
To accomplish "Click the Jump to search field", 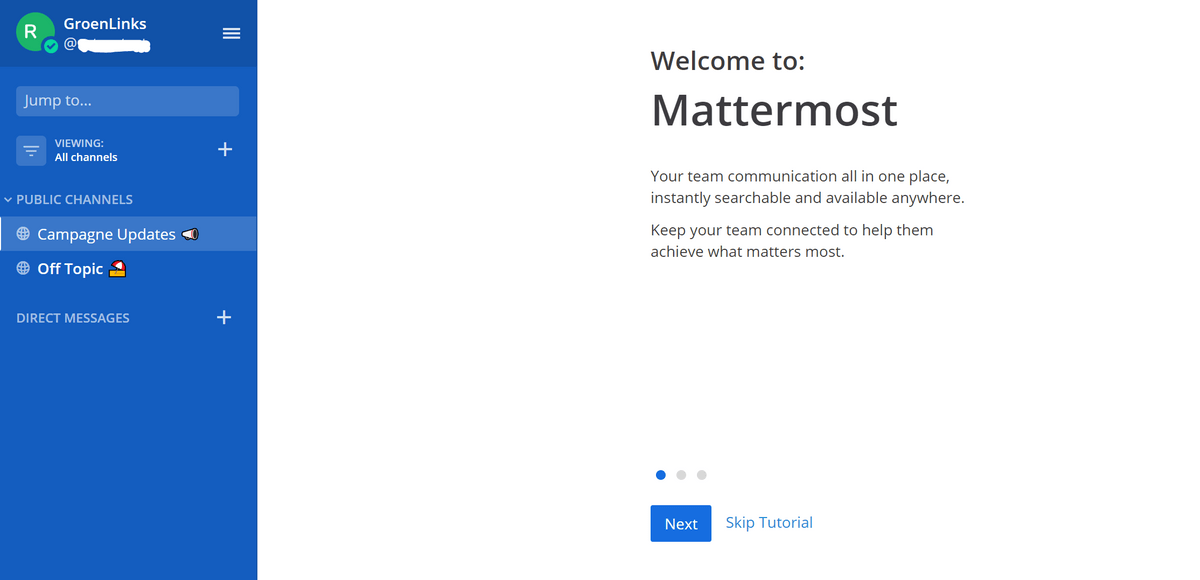I will [127, 101].
